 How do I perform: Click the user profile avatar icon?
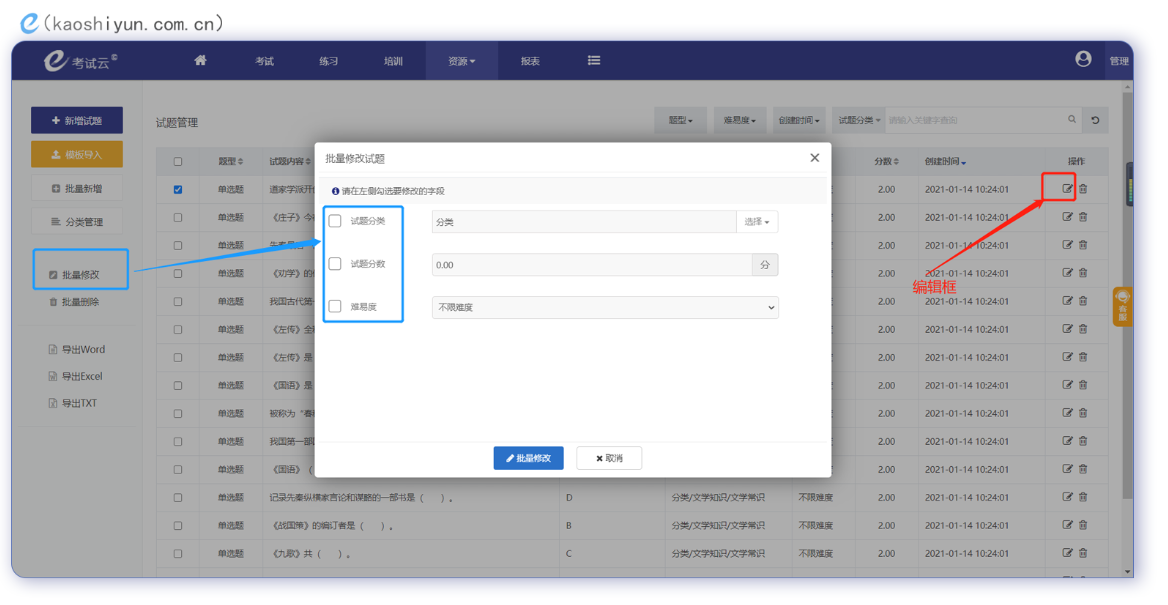click(x=1083, y=59)
